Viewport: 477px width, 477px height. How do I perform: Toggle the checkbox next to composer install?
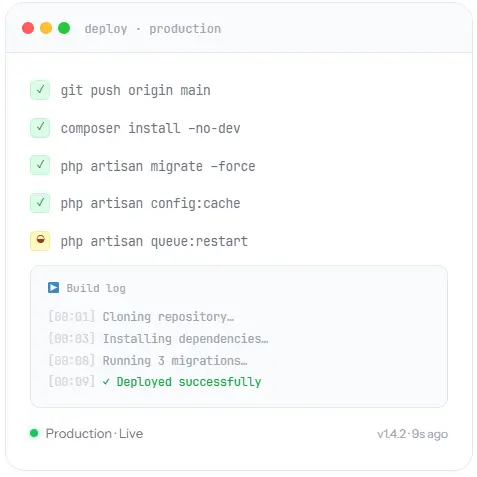(40, 128)
